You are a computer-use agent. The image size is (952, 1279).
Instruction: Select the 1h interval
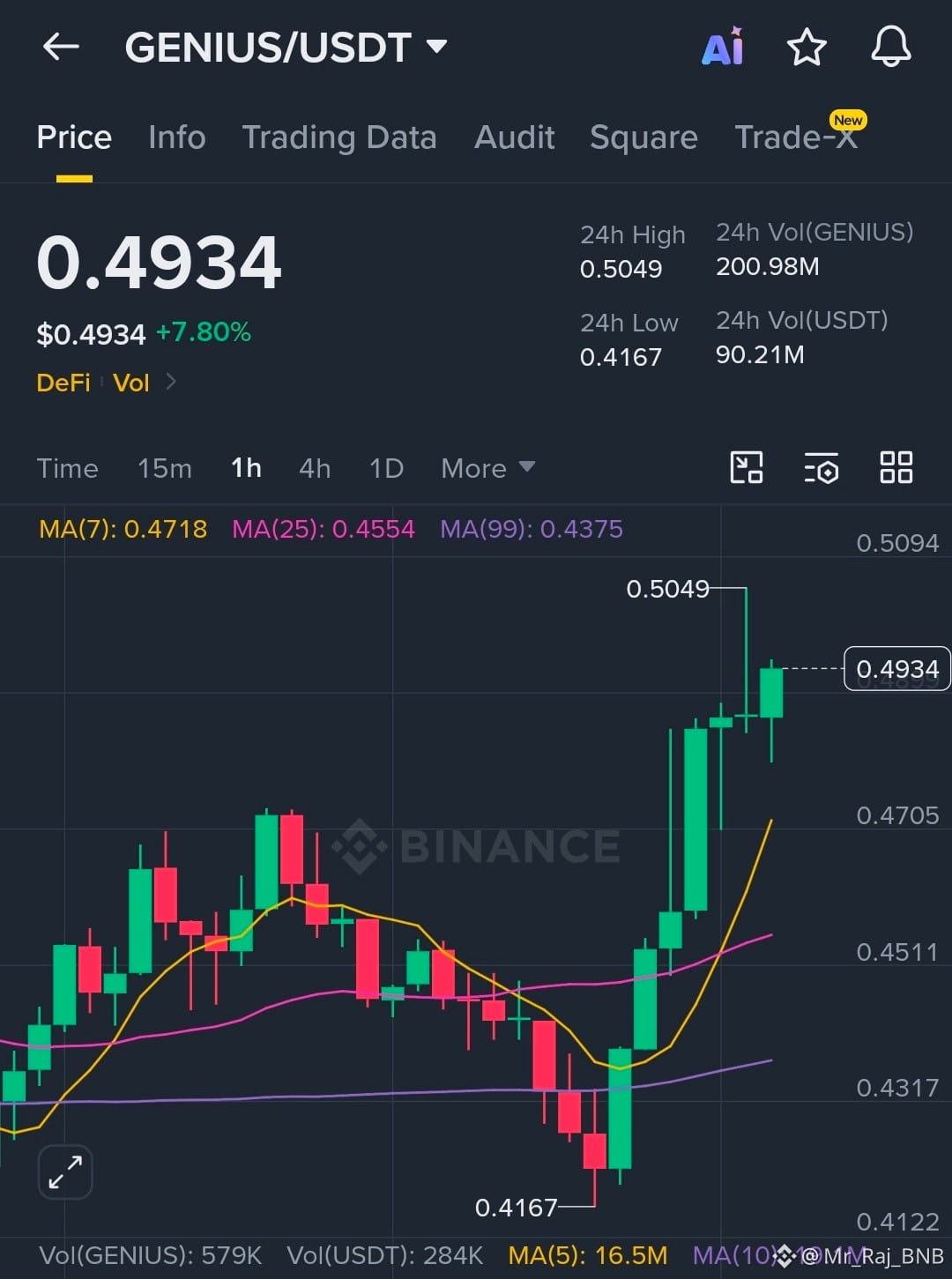[246, 468]
